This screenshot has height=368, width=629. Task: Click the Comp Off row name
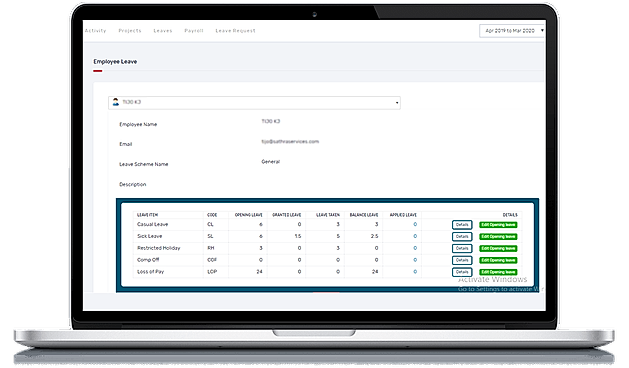pyautogui.click(x=148, y=260)
